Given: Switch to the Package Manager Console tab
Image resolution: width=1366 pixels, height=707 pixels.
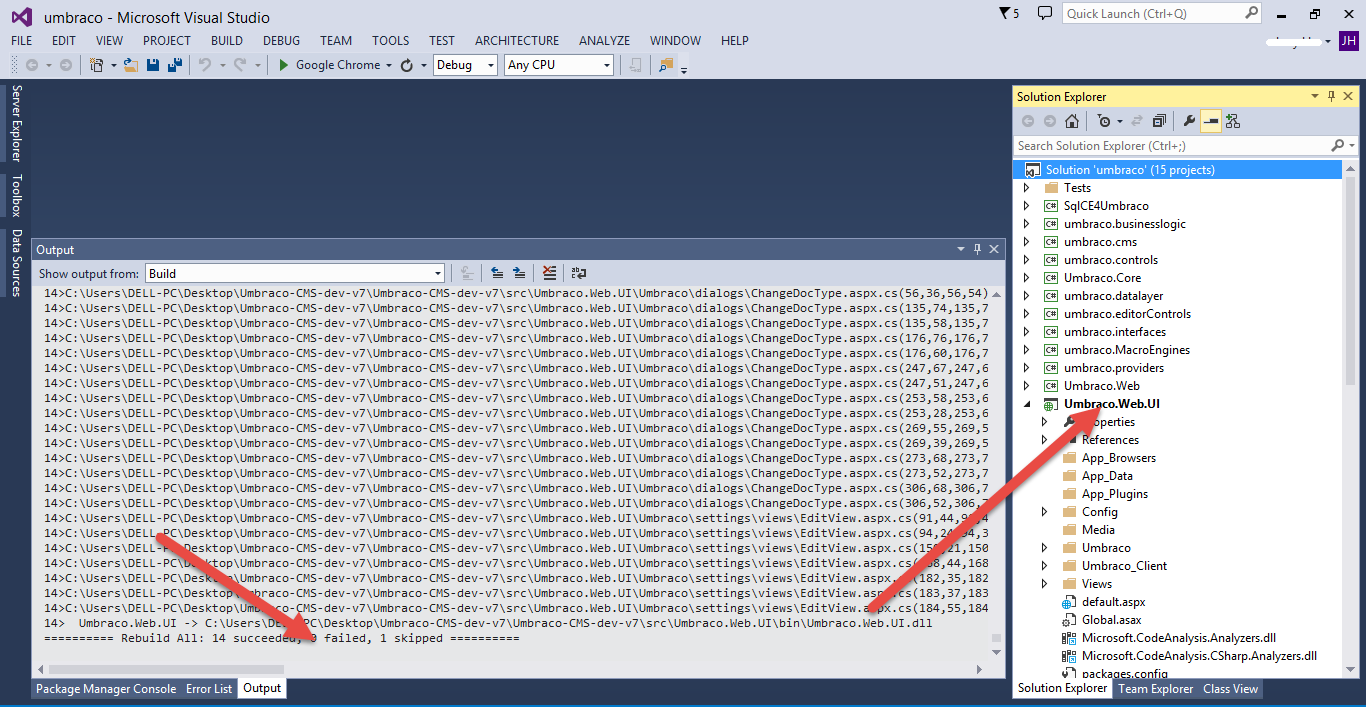Looking at the screenshot, I should click(106, 689).
